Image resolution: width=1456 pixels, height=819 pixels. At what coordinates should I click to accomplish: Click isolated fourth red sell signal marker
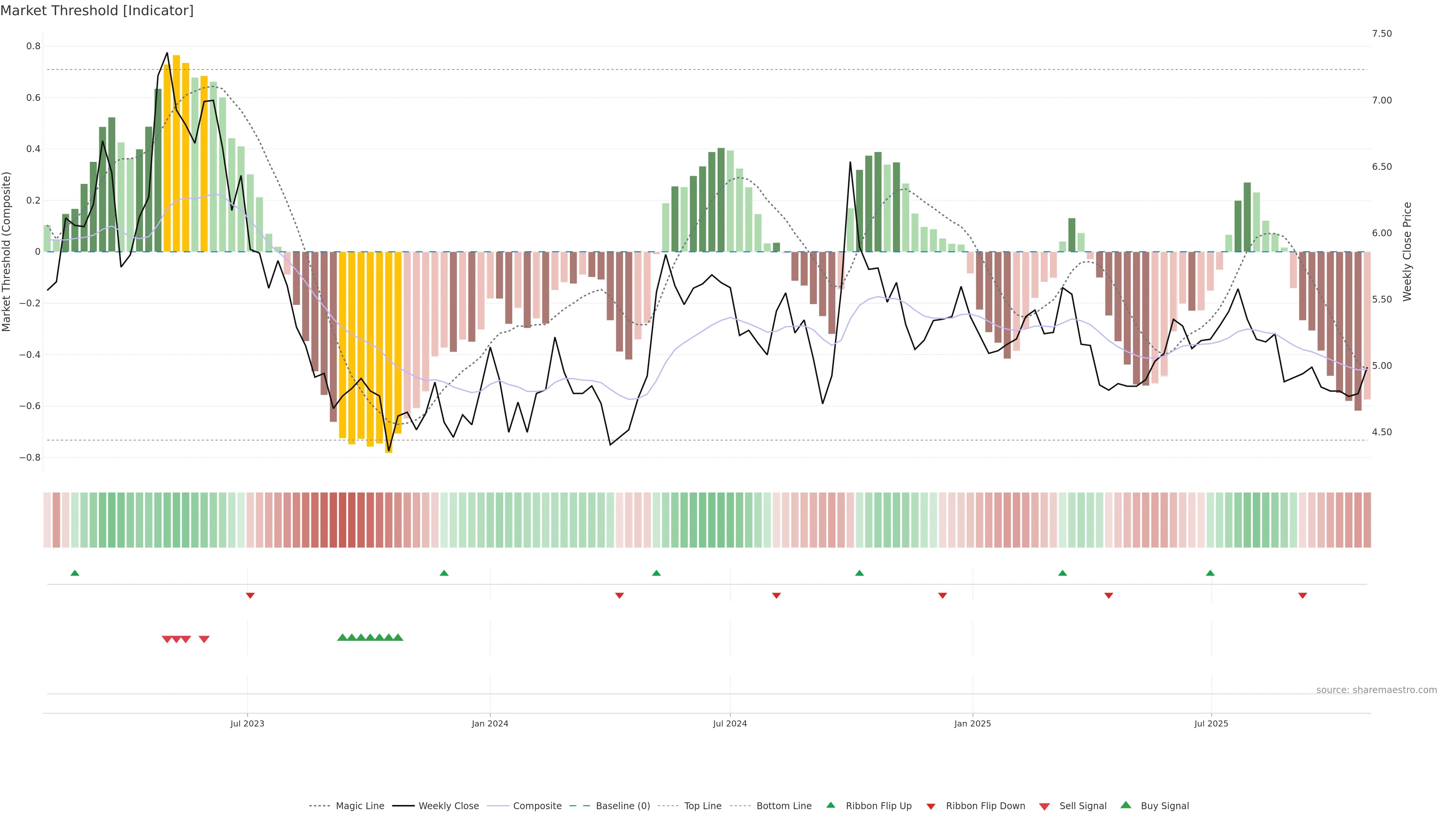coord(204,639)
